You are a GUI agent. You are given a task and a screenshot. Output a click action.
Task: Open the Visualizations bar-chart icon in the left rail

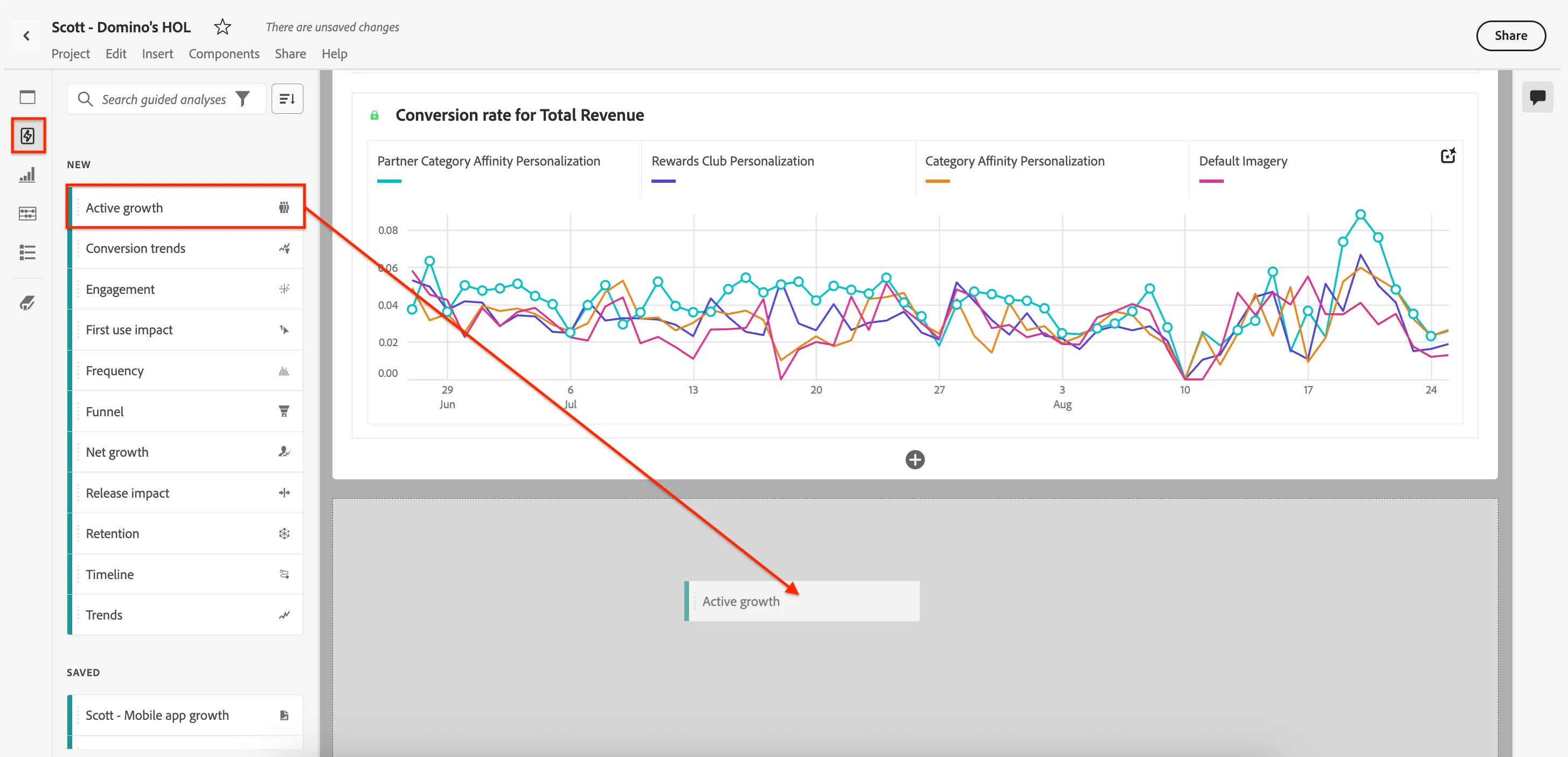click(27, 175)
